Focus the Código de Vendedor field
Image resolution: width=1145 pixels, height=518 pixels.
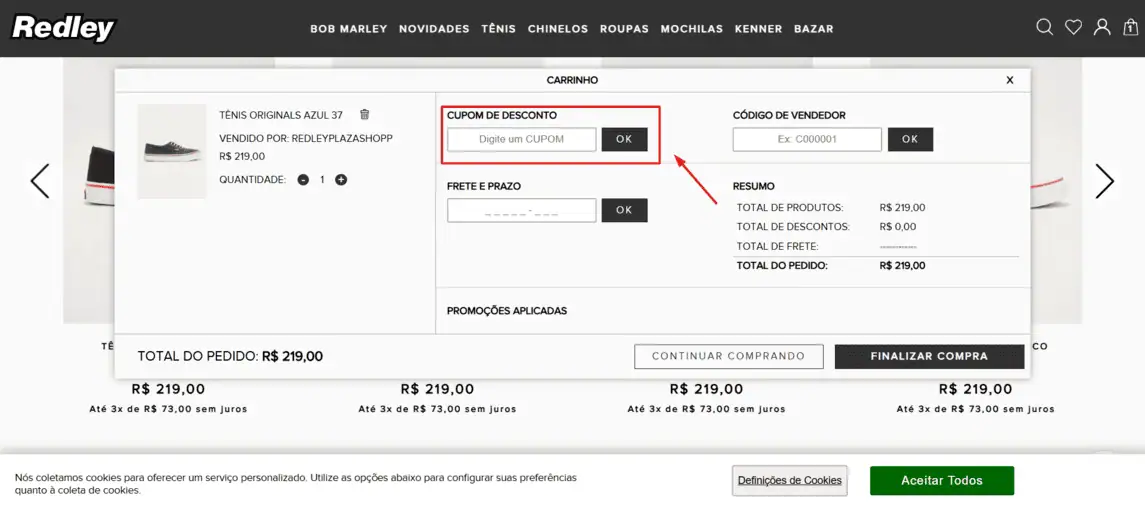[807, 140]
